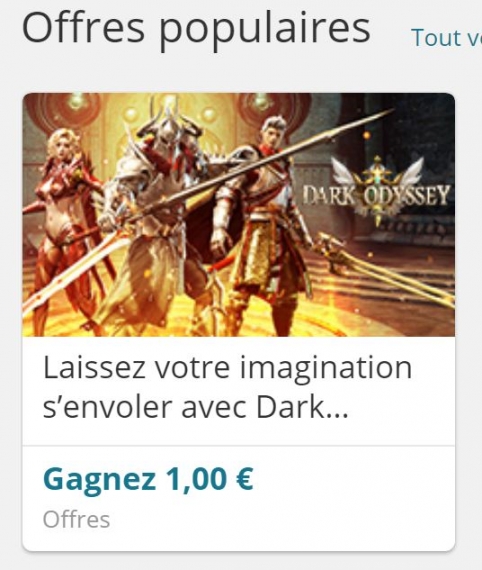Viewport: 482px width, 570px height.
Task: Click the truncated line 's'envoler avec Dark…'
Action: click(x=196, y=407)
